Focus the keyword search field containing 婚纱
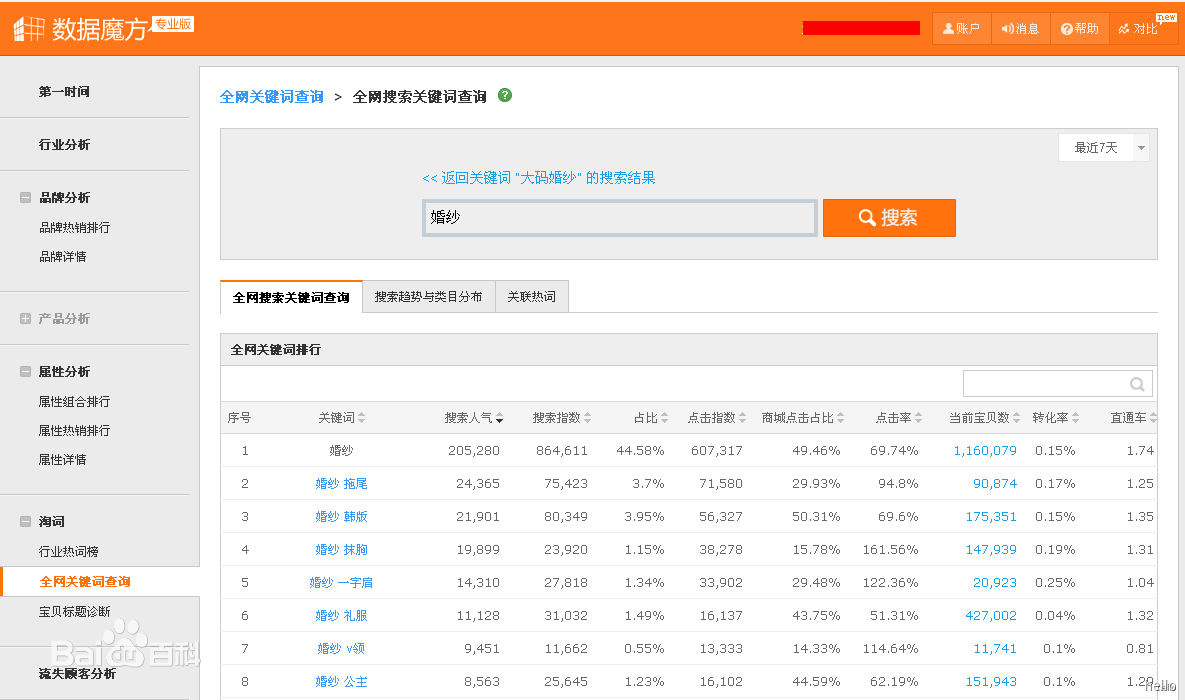The height and width of the screenshot is (700, 1185). pos(620,218)
